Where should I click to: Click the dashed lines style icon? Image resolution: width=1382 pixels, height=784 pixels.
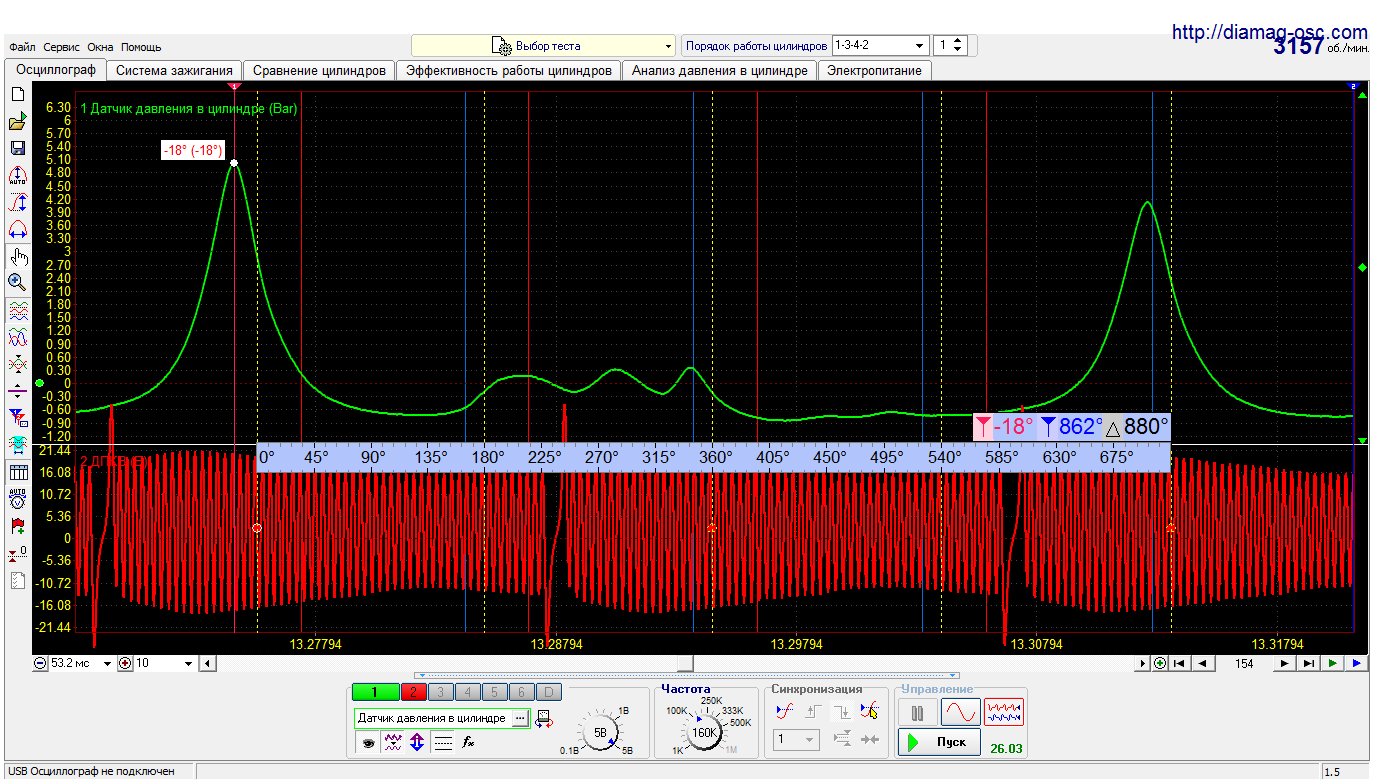[x=444, y=742]
